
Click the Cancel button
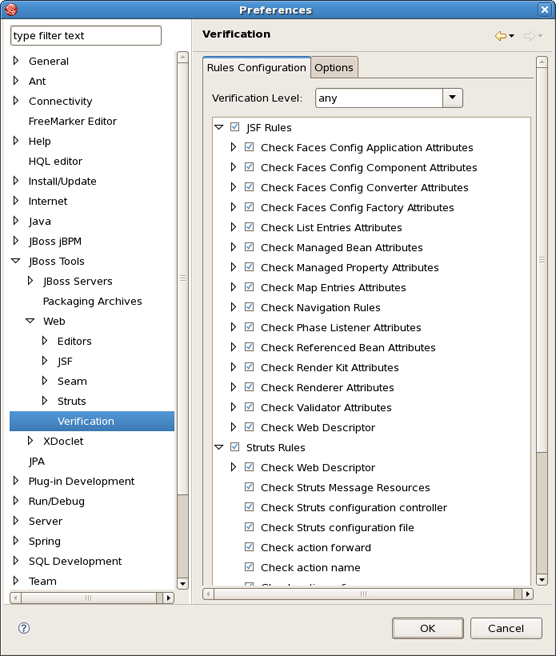506,628
